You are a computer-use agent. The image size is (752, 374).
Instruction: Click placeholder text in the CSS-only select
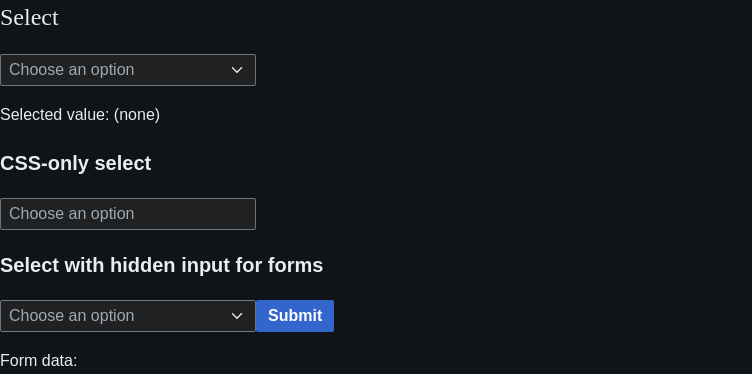tap(71, 214)
